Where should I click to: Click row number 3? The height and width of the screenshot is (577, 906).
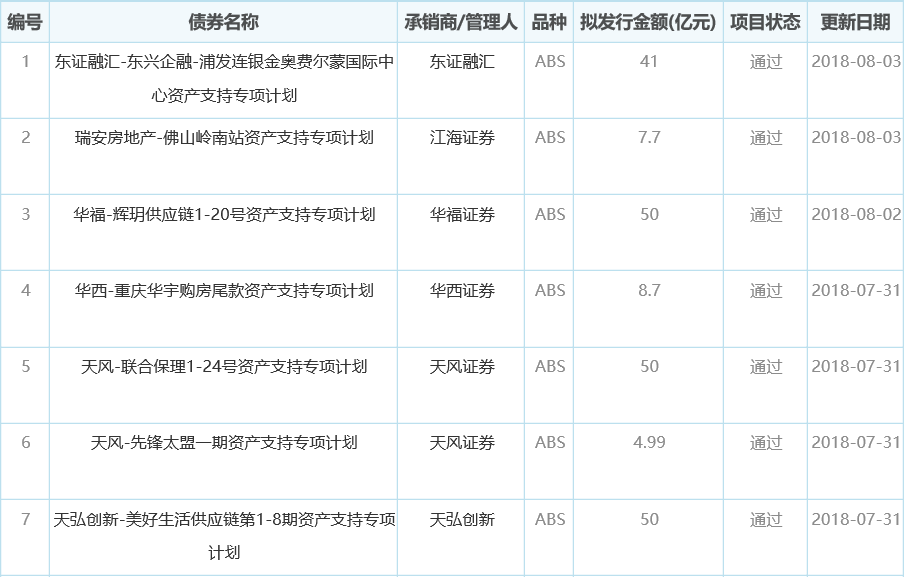25,214
